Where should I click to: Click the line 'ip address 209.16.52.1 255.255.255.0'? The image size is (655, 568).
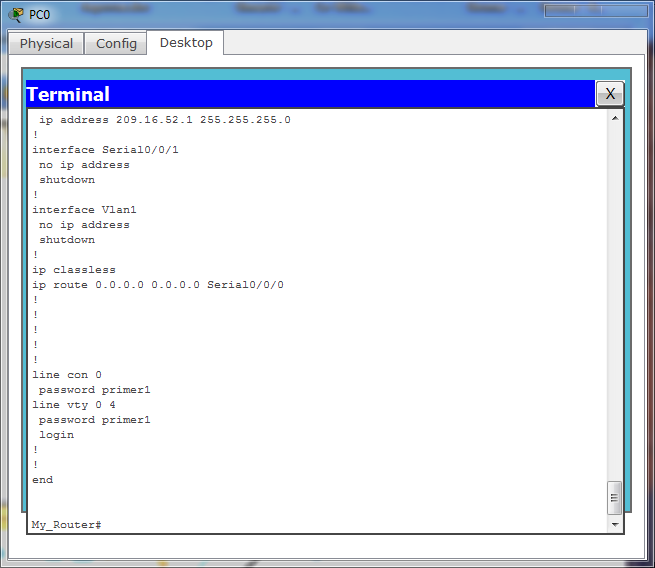[x=165, y=120]
